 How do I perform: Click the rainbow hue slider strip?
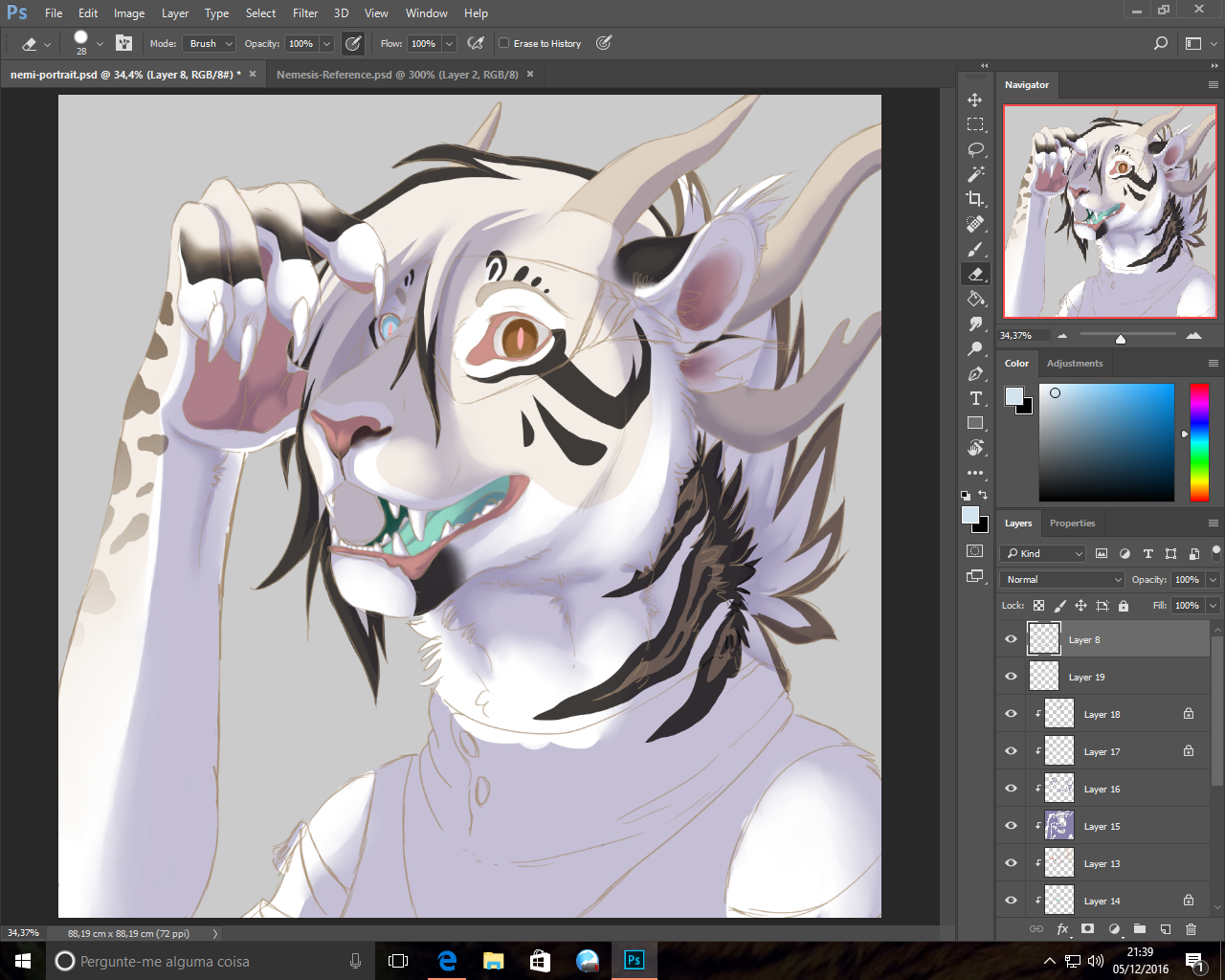click(1199, 441)
